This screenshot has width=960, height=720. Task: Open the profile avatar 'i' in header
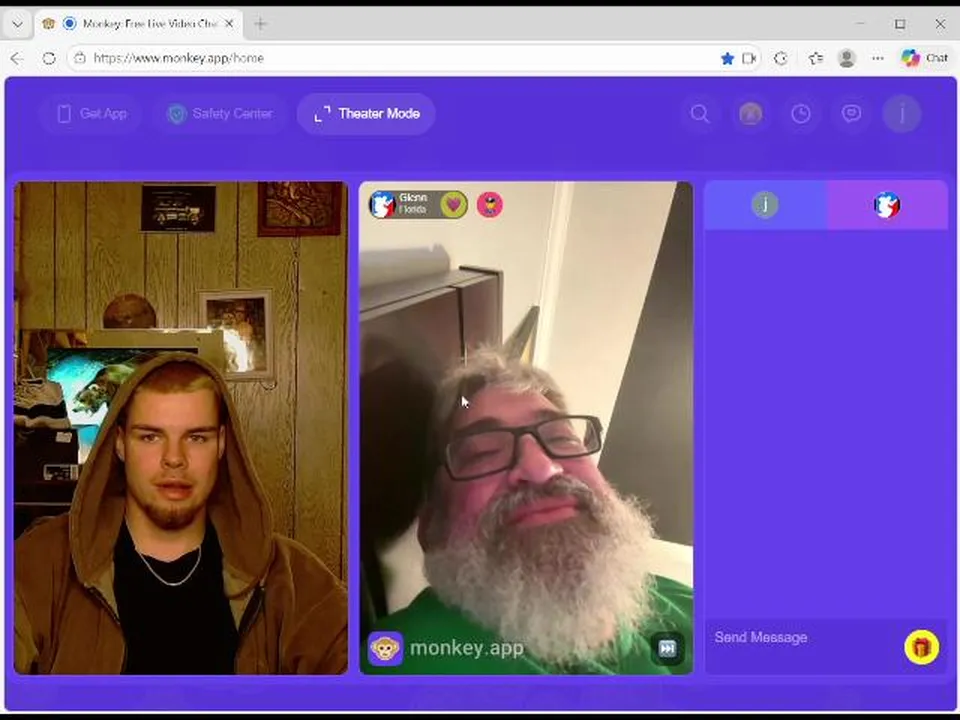tap(902, 114)
